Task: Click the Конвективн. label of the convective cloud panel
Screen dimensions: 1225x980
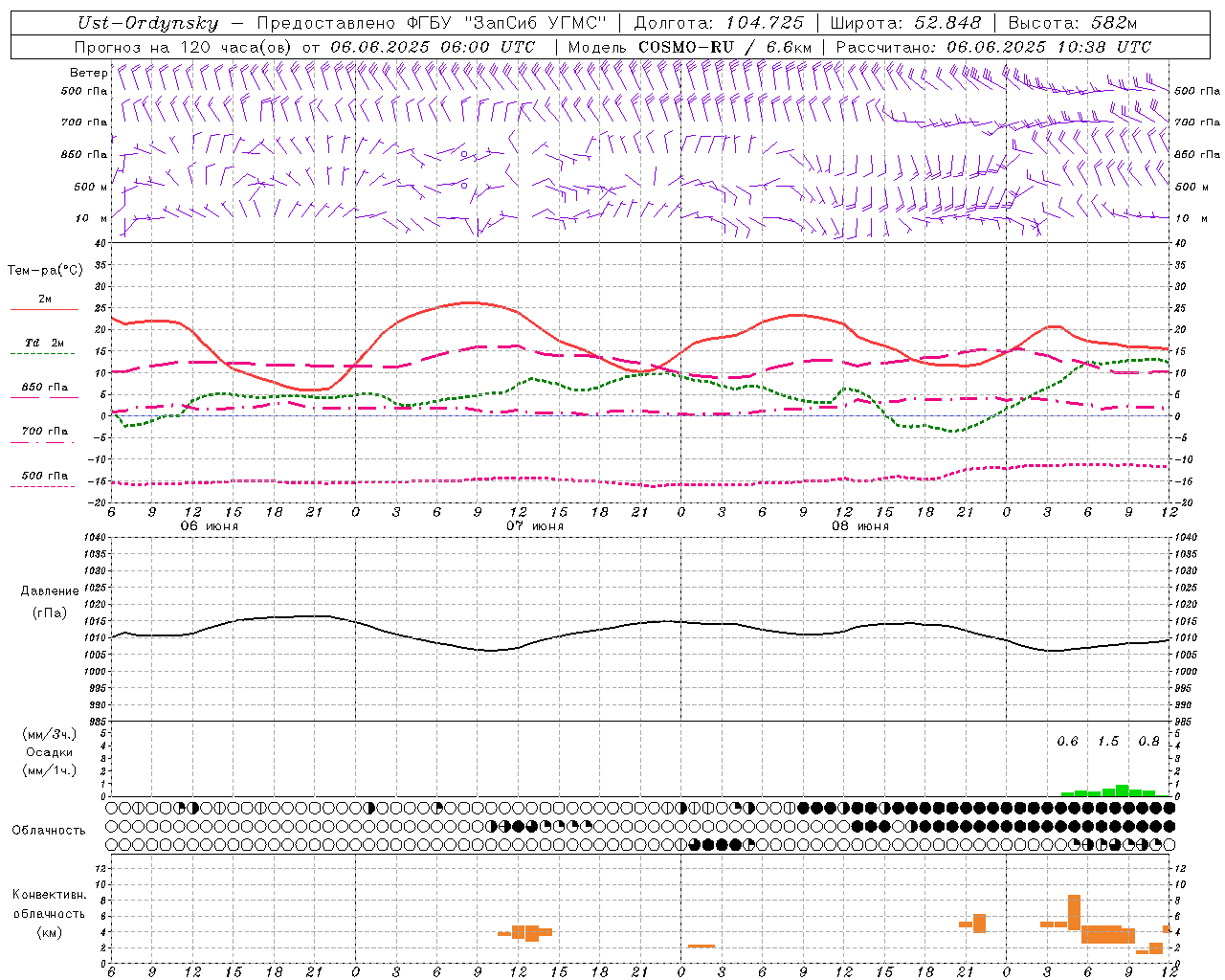Action: pyautogui.click(x=50, y=895)
